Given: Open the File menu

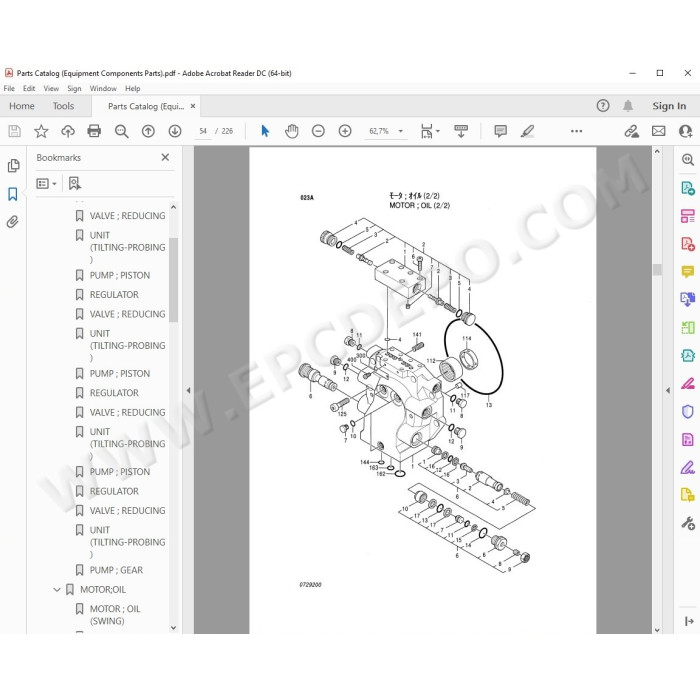Looking at the screenshot, I should [9, 88].
